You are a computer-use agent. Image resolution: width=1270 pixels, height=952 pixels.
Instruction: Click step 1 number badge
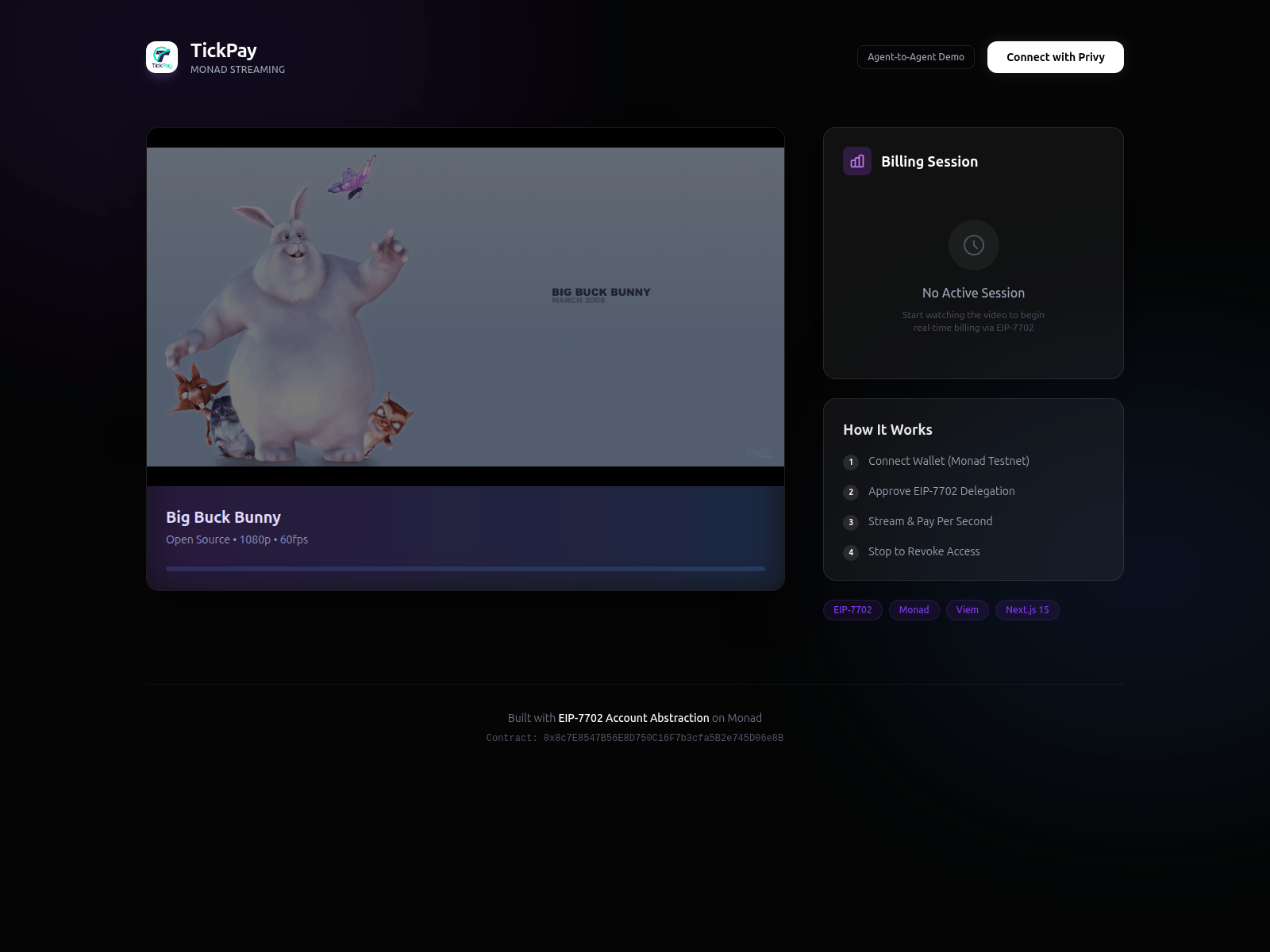851,462
